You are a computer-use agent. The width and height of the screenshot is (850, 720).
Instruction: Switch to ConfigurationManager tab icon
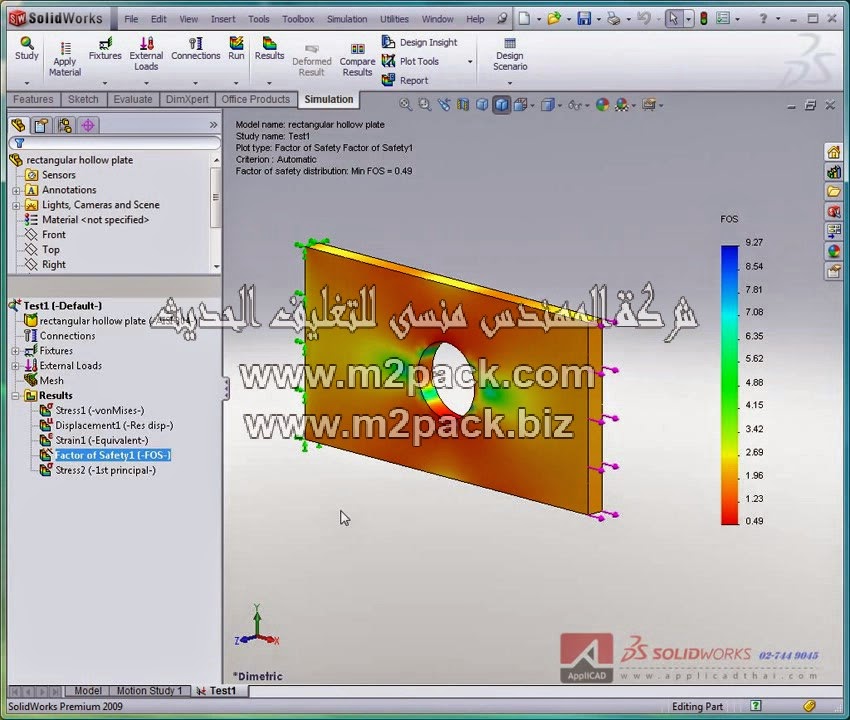65,126
